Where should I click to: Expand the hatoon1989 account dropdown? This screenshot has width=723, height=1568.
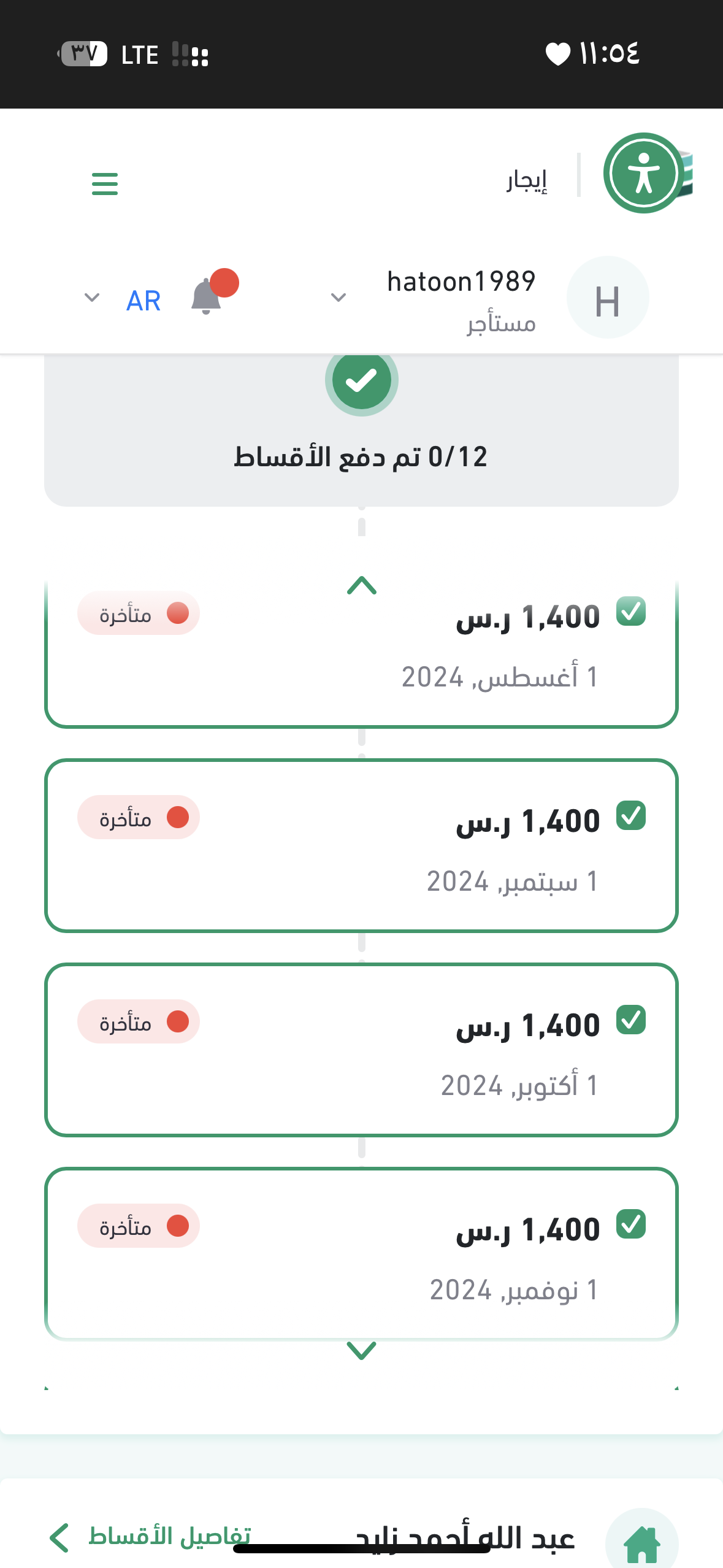coord(339,298)
